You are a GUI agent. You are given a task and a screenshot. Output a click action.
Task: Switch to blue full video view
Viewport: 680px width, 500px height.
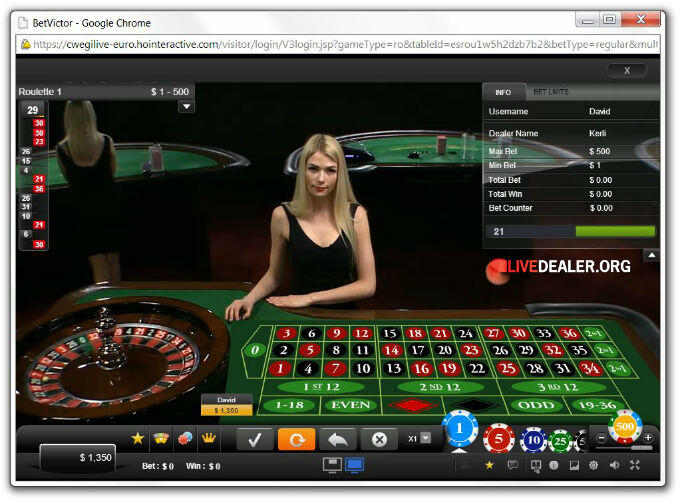pyautogui.click(x=354, y=465)
